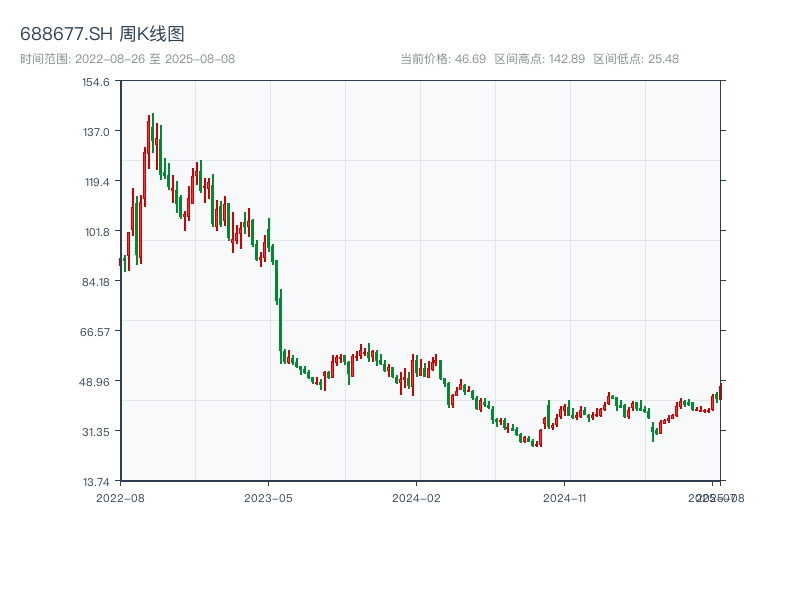Viewport: 800px width, 600px height.
Task: Click the 区间低点 25.48 label
Action: 636,59
